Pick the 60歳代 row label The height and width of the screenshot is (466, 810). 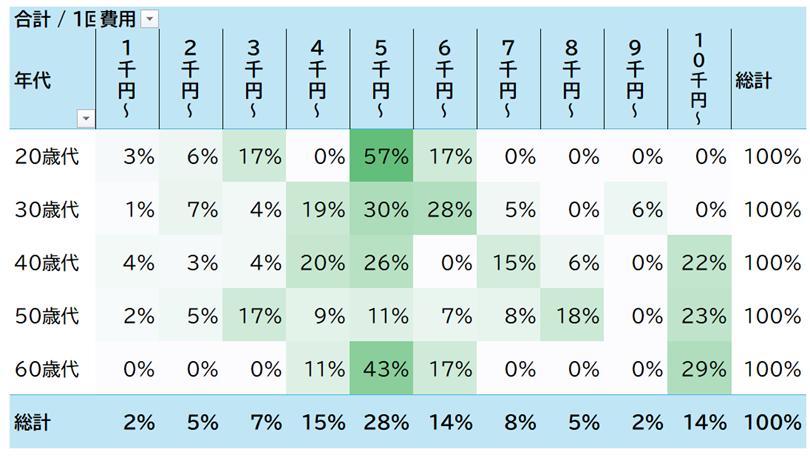[x=47, y=369]
